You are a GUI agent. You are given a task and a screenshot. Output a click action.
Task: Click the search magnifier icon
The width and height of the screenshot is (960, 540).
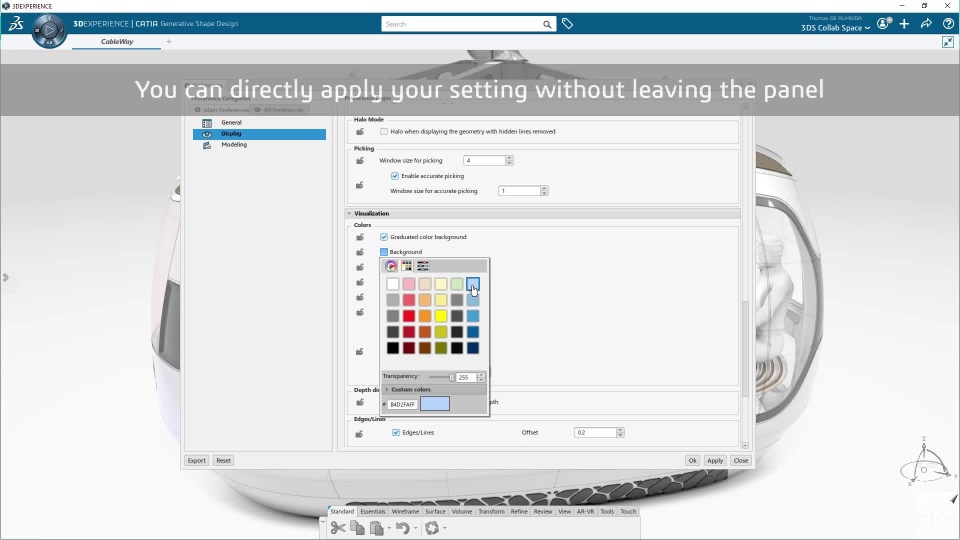pyautogui.click(x=547, y=24)
